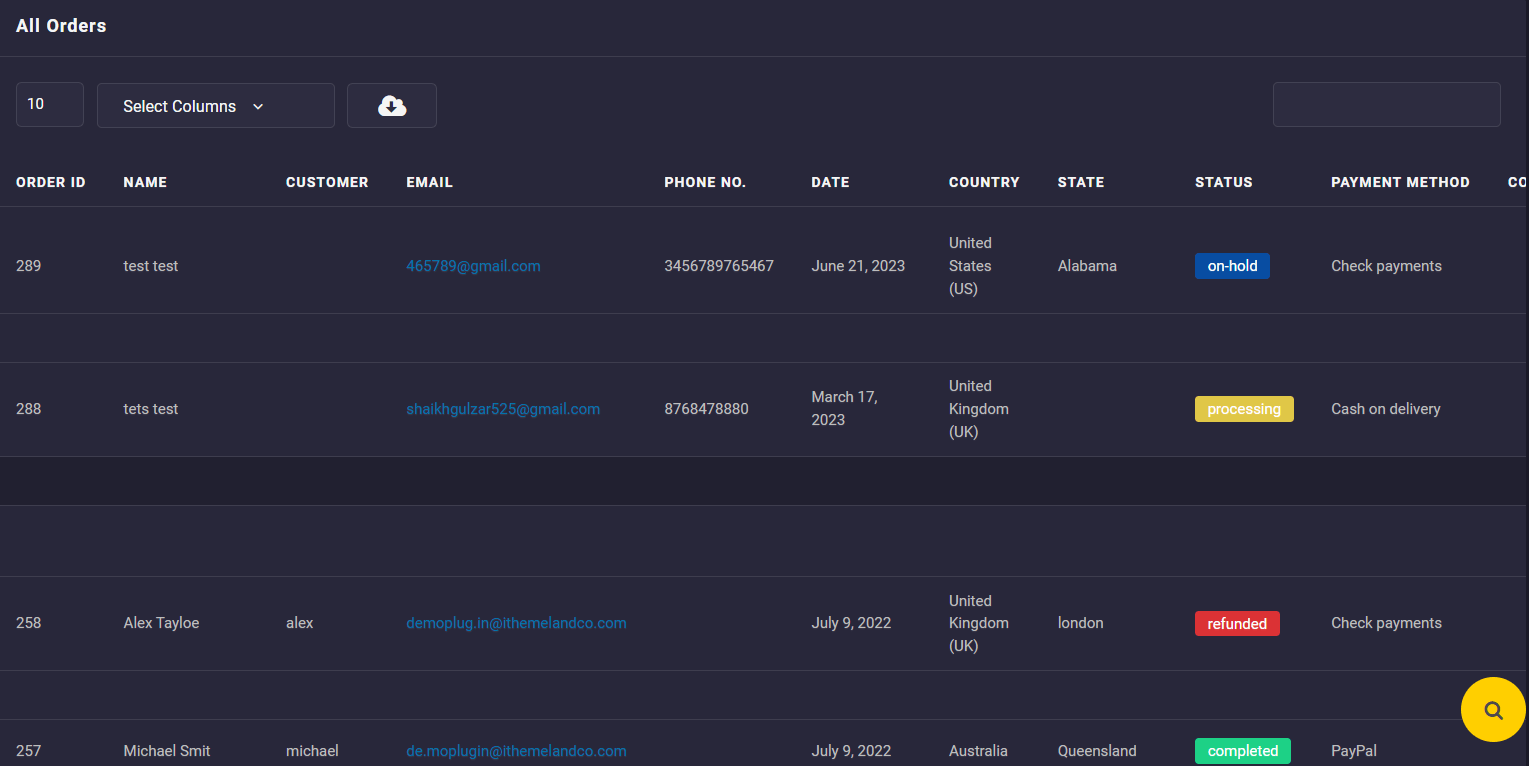Click the de.moplugin@ithemelandco.com email link

pyautogui.click(x=516, y=751)
